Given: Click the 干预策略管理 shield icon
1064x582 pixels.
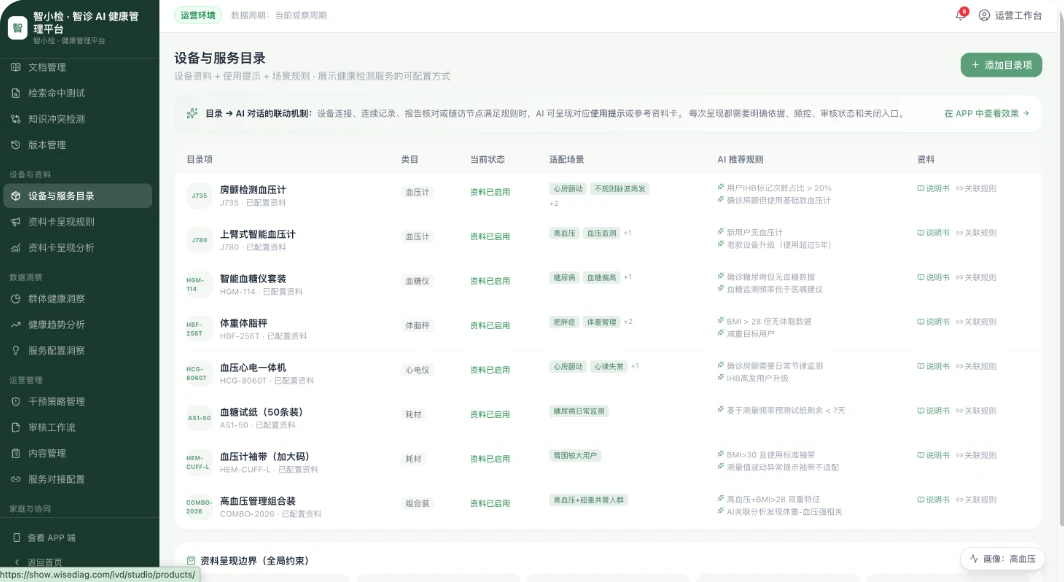Looking at the screenshot, I should click(x=16, y=402).
